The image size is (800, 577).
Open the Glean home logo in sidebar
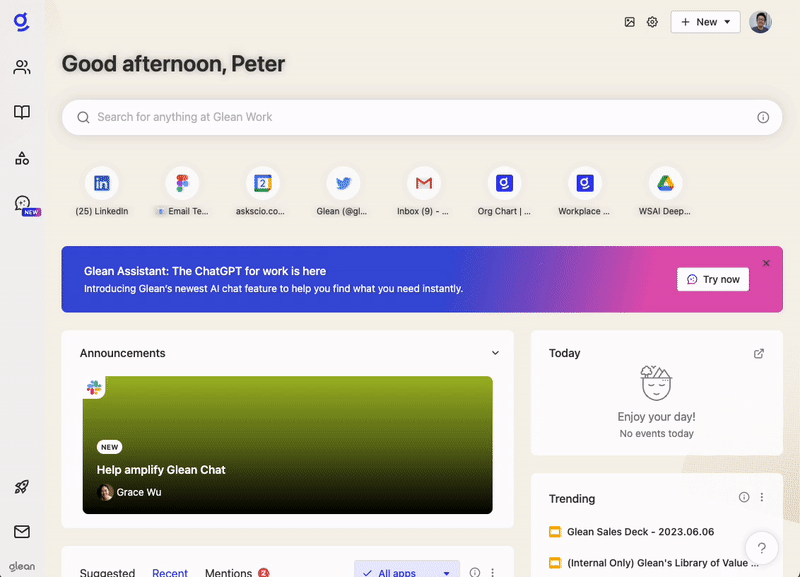click(x=21, y=22)
